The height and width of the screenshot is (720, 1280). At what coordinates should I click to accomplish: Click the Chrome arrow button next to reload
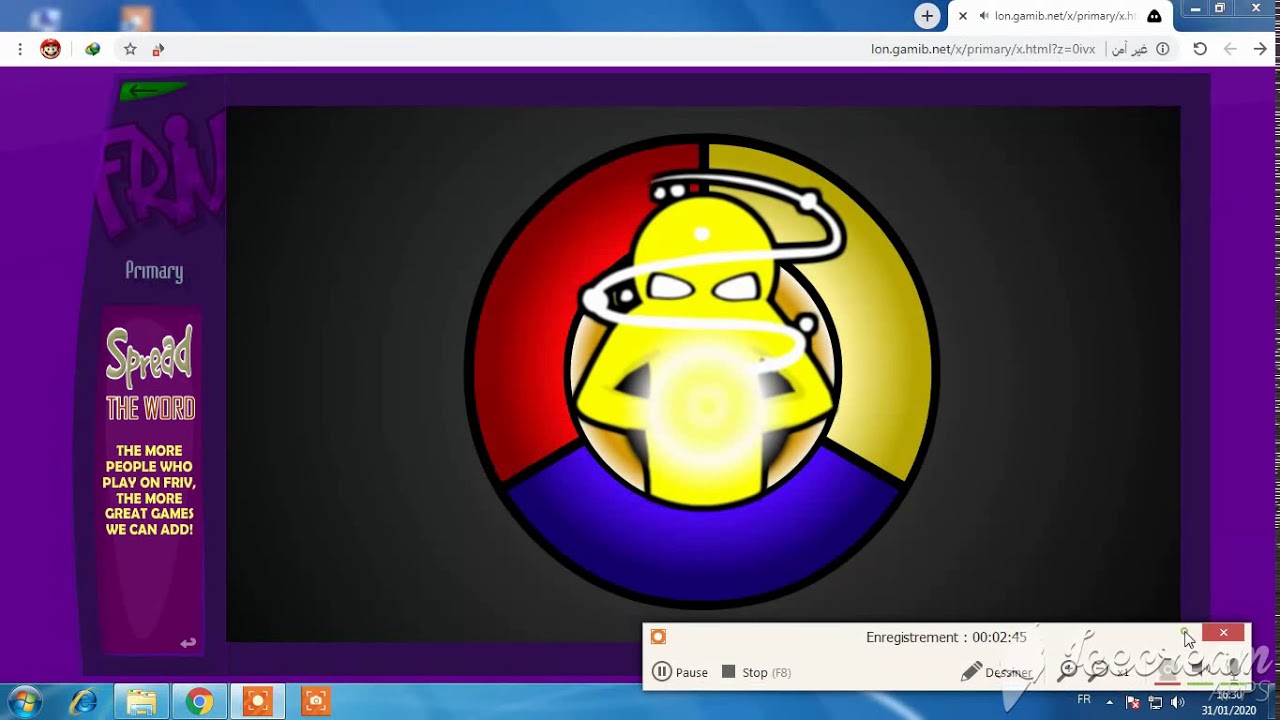tap(1230, 49)
